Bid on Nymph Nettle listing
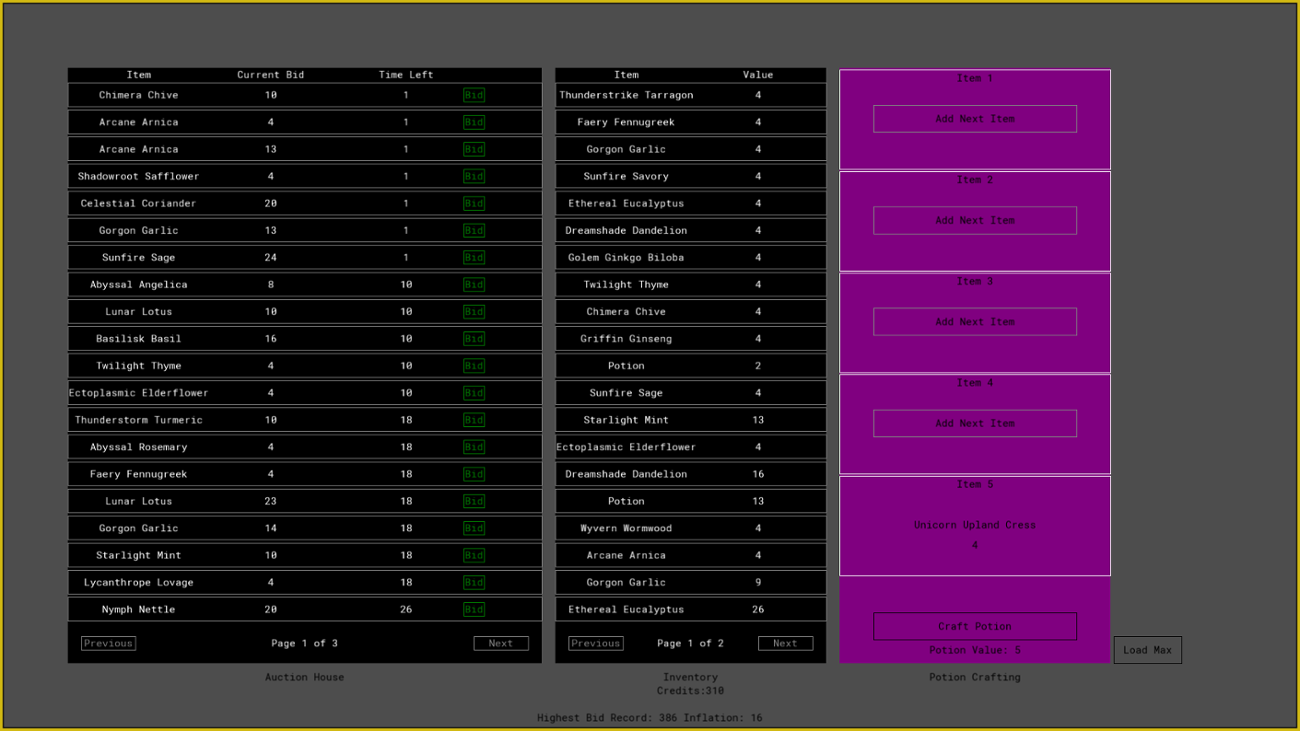Screen dimensions: 1300x731 [x=474, y=609]
